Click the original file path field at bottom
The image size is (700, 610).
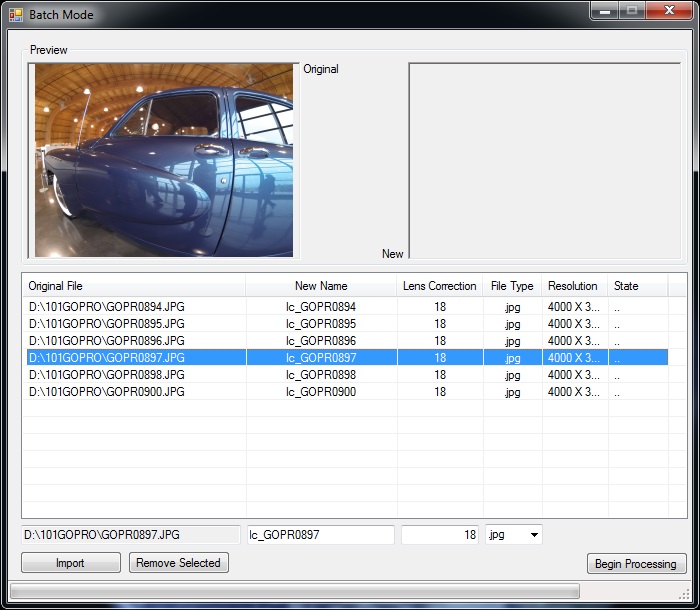[130, 535]
